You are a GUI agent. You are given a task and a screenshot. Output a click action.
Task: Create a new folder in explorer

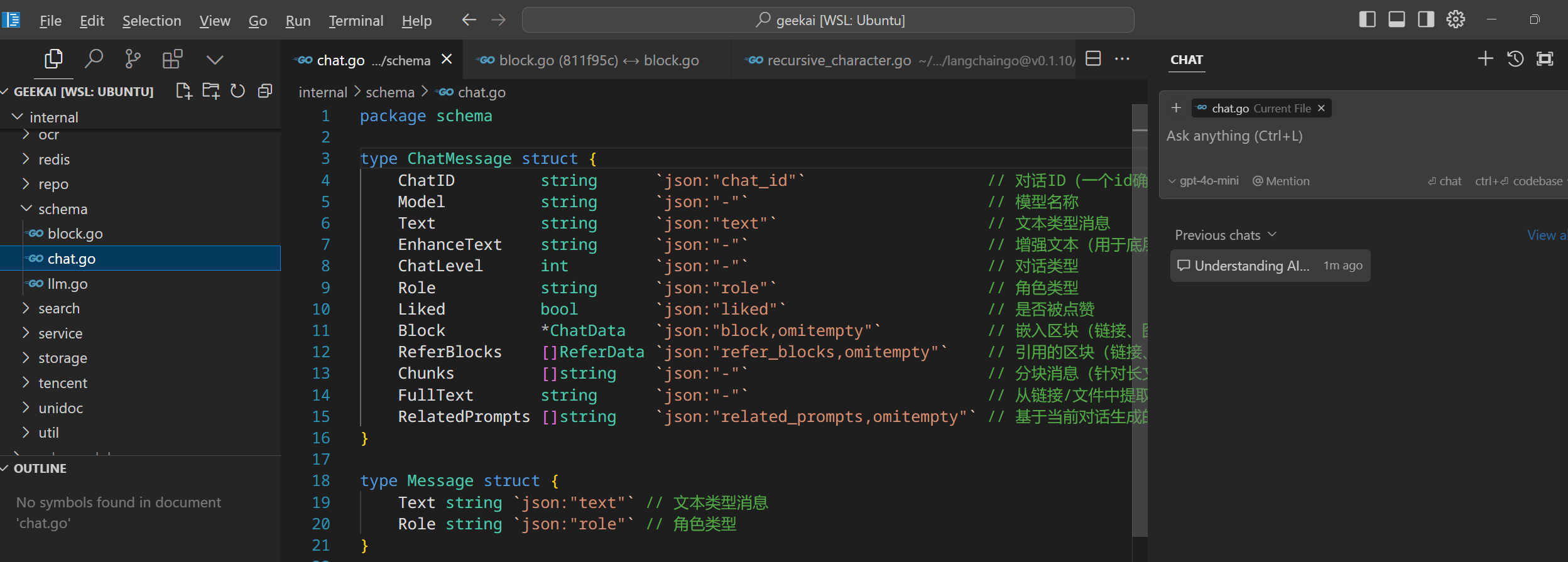click(211, 91)
